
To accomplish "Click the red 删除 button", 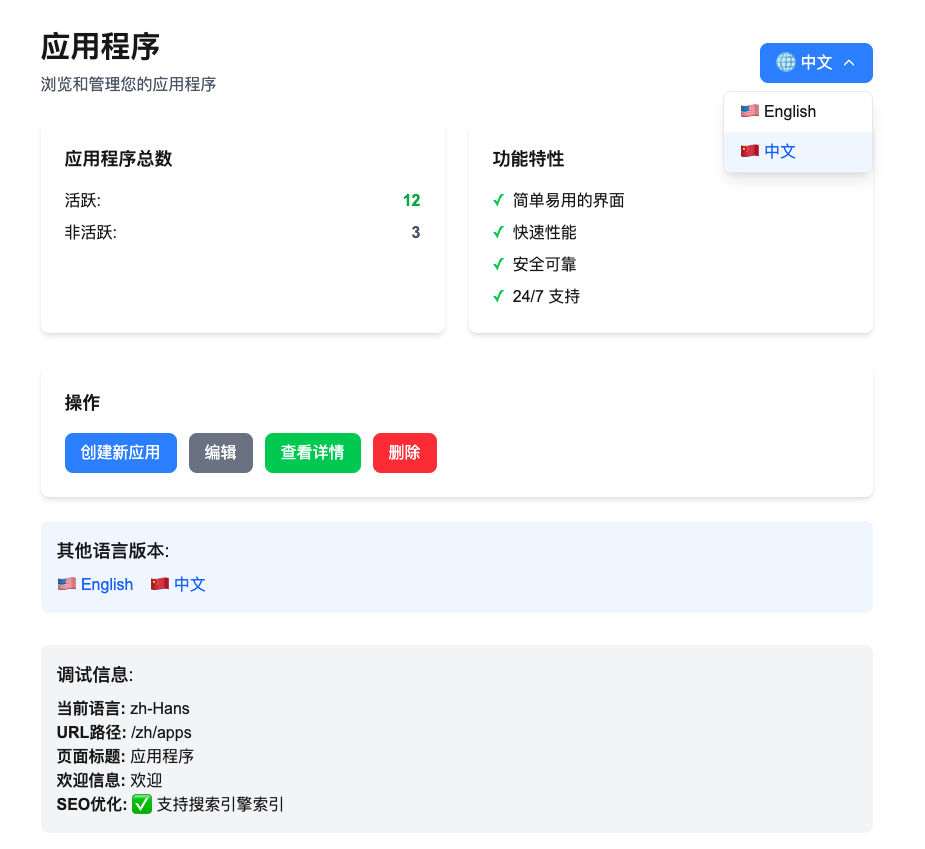I will click(405, 453).
